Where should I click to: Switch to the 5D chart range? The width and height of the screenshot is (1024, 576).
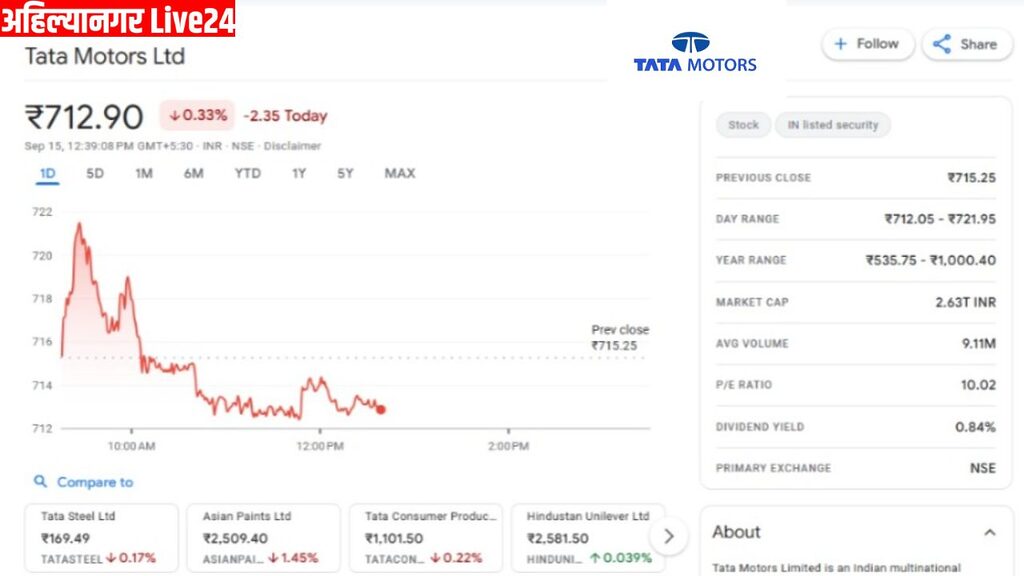click(95, 174)
